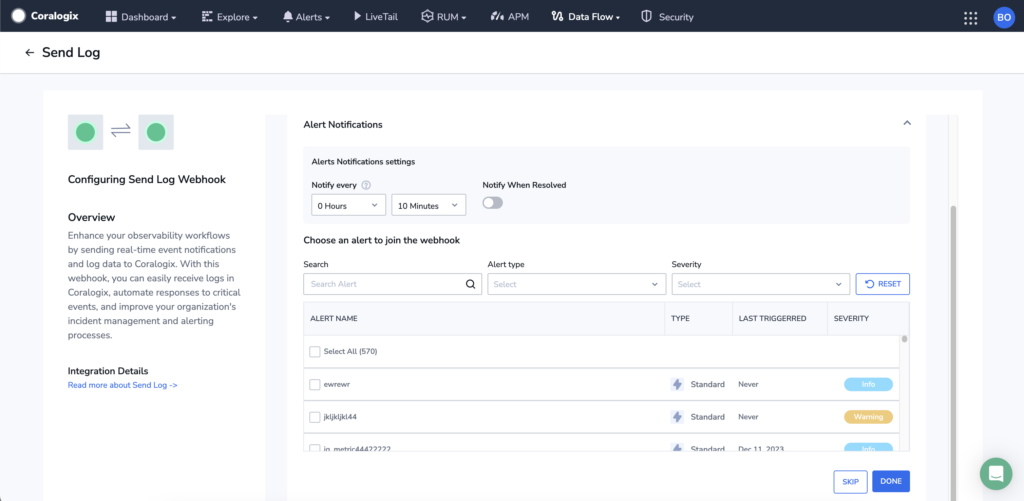Image resolution: width=1024 pixels, height=501 pixels.
Task: Select the jkljkljkl44 alert checkbox
Action: point(315,417)
